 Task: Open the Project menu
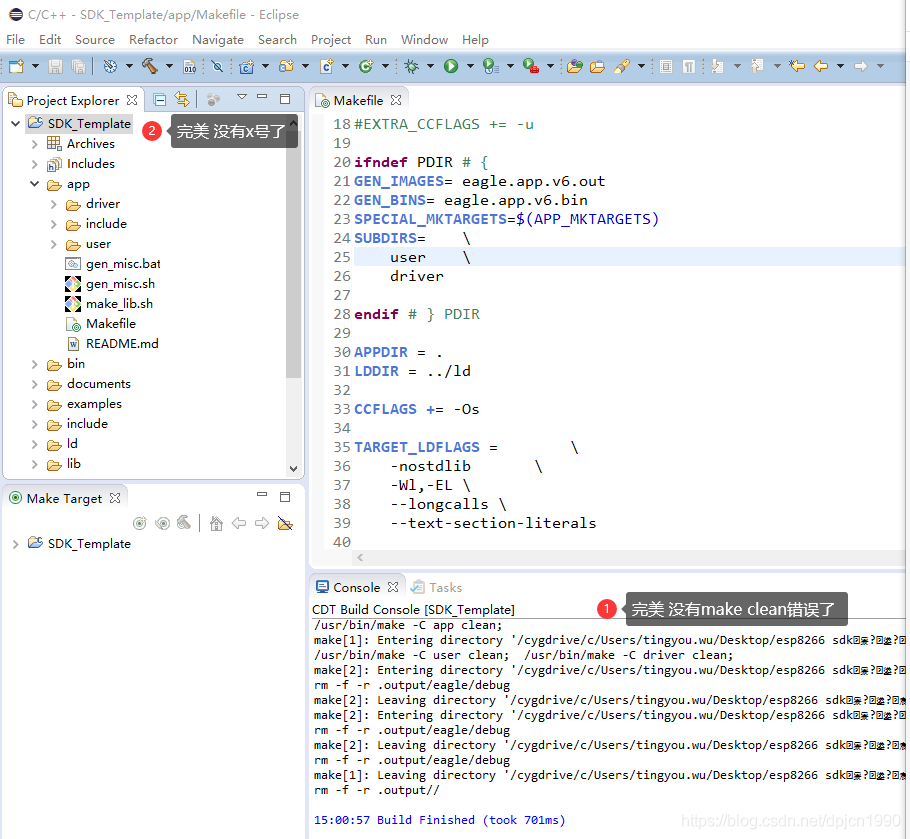click(x=331, y=39)
